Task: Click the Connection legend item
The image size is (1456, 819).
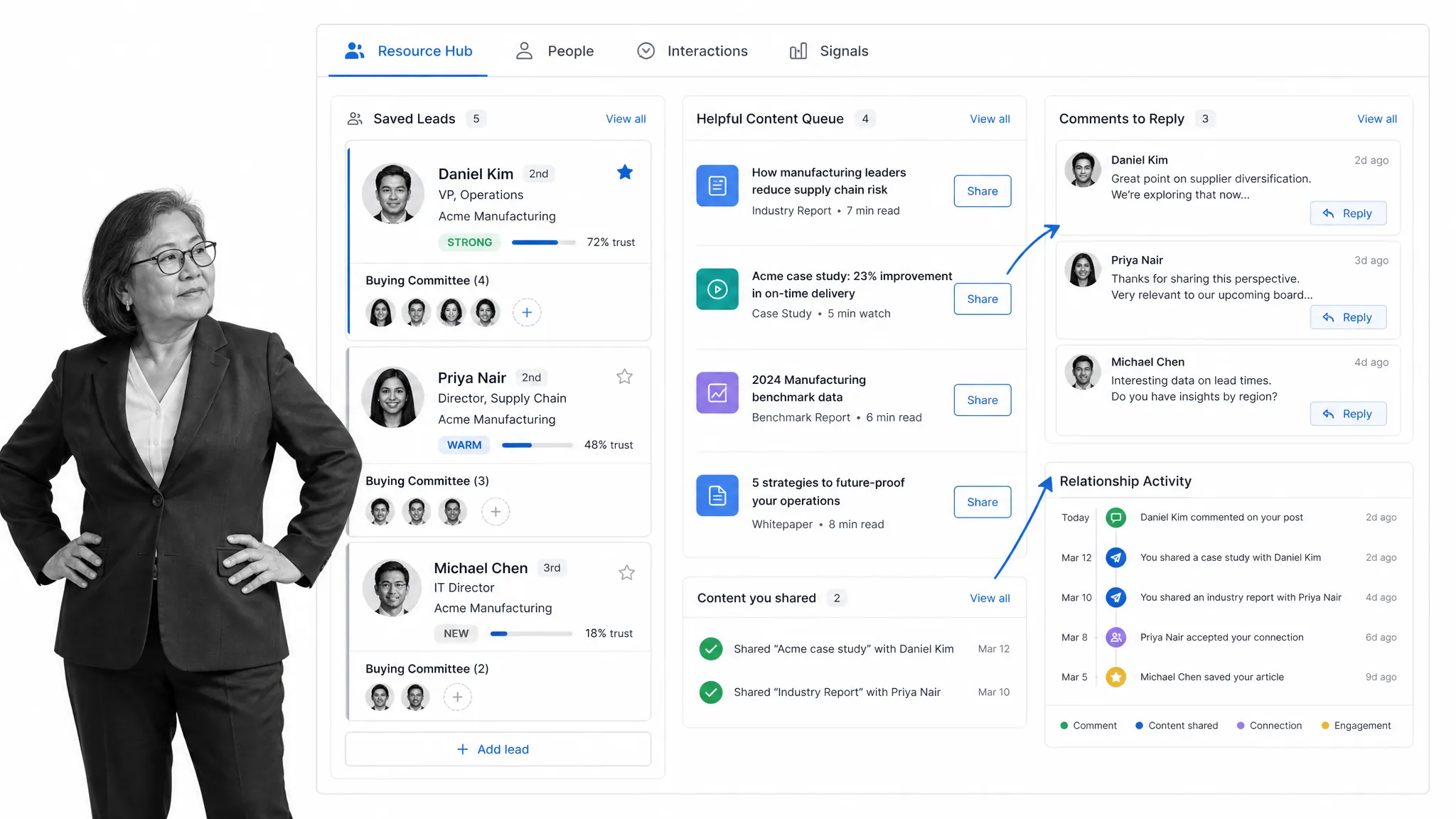Action: (x=1269, y=726)
